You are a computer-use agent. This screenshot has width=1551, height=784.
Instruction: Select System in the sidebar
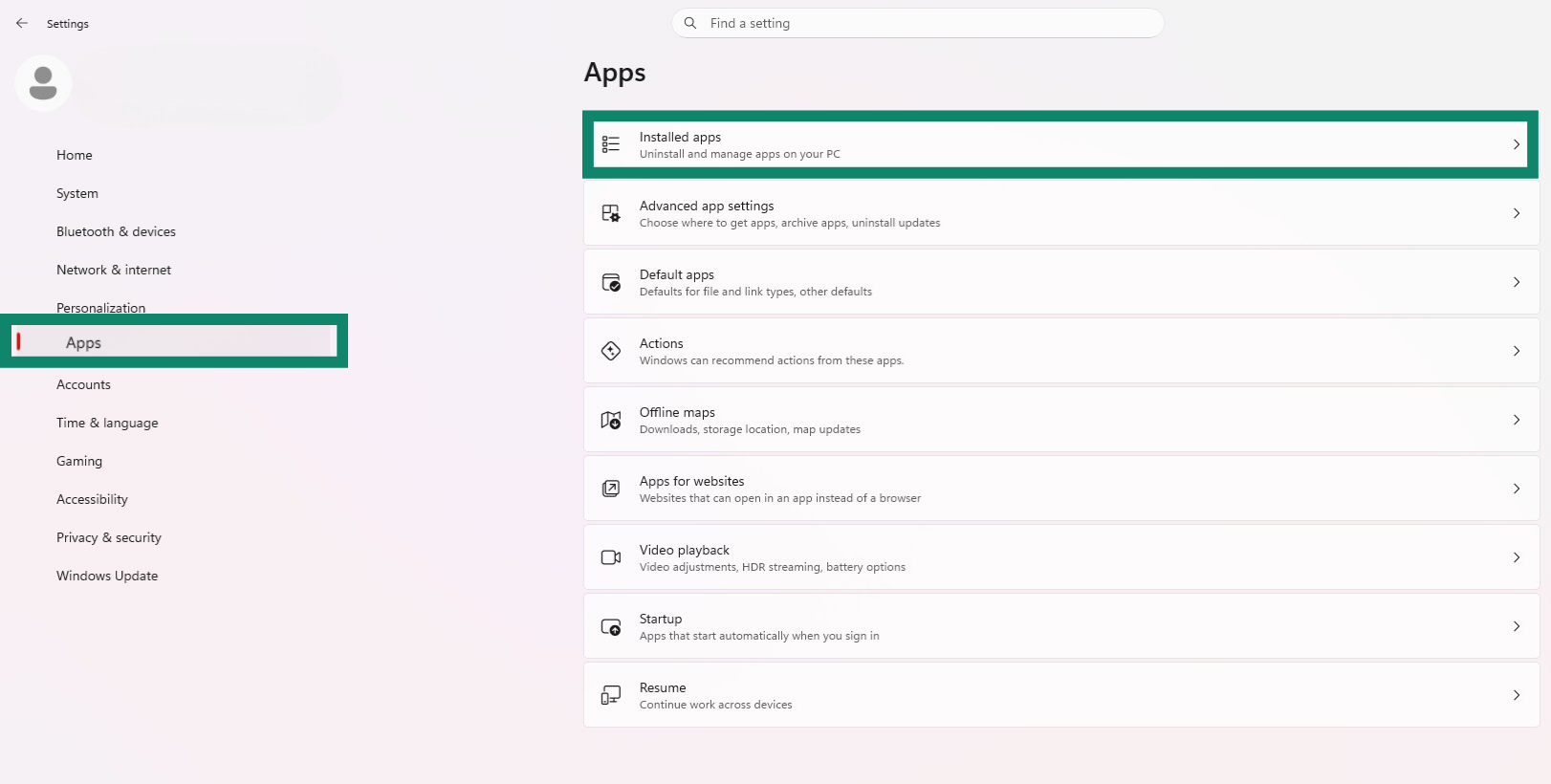click(x=77, y=193)
